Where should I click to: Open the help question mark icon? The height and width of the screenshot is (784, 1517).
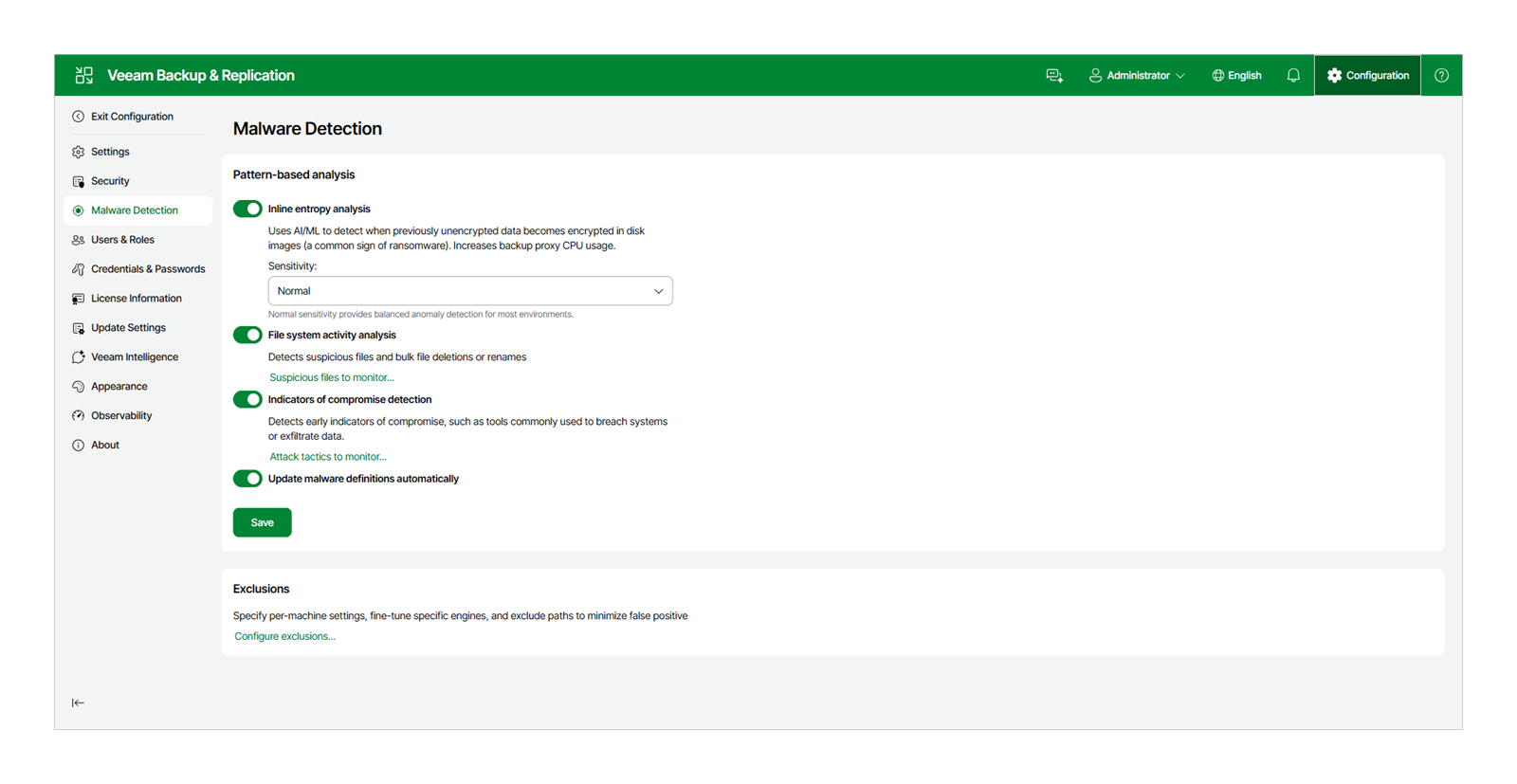click(x=1441, y=76)
